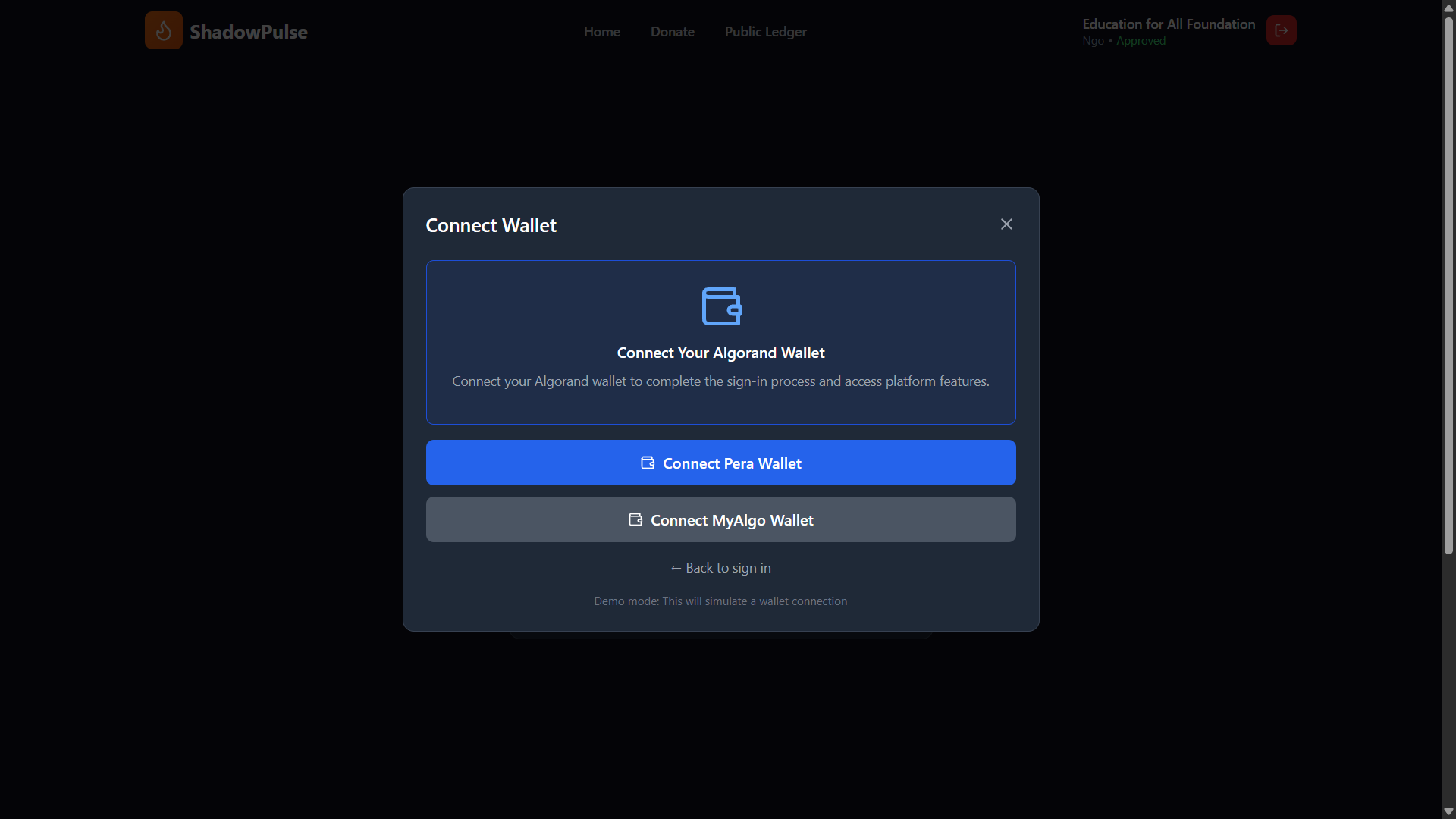The width and height of the screenshot is (1456, 819).
Task: Click the ShadowPulse flame logo icon
Action: tap(163, 30)
